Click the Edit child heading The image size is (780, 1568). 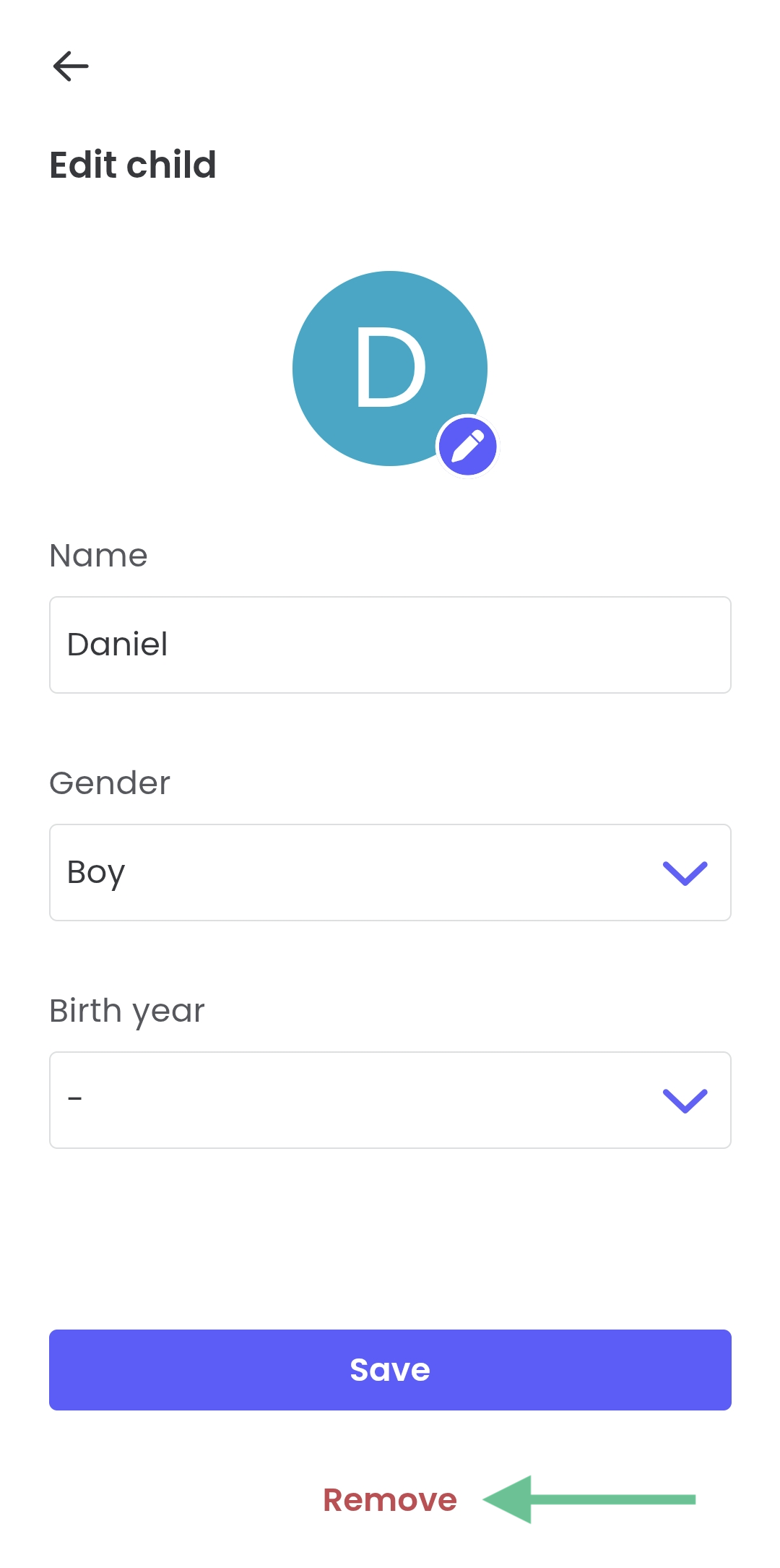pos(133,165)
